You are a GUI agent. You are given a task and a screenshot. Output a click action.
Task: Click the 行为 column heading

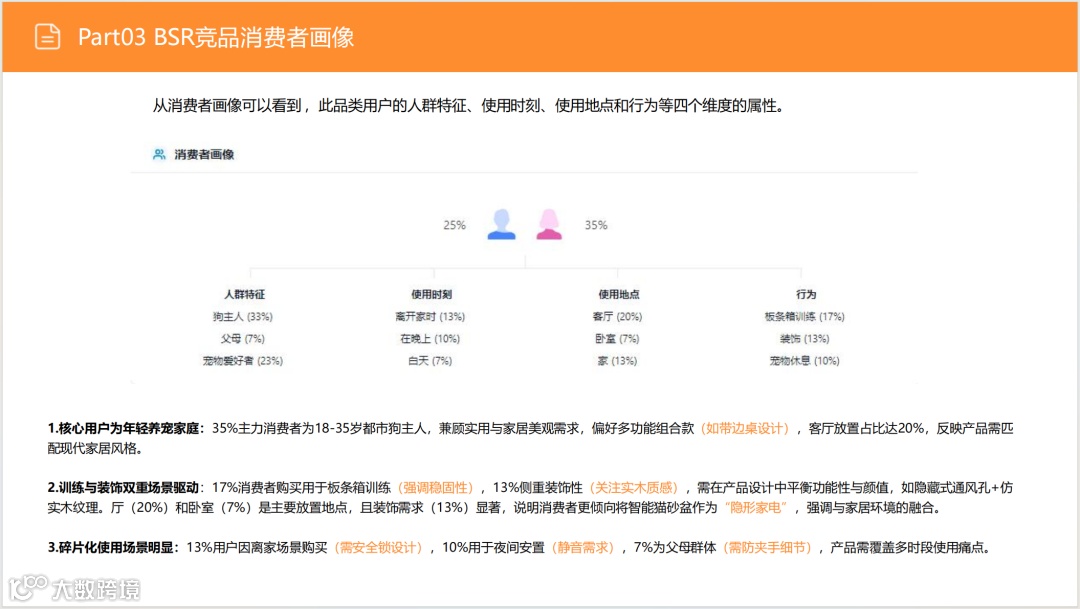(x=806, y=294)
